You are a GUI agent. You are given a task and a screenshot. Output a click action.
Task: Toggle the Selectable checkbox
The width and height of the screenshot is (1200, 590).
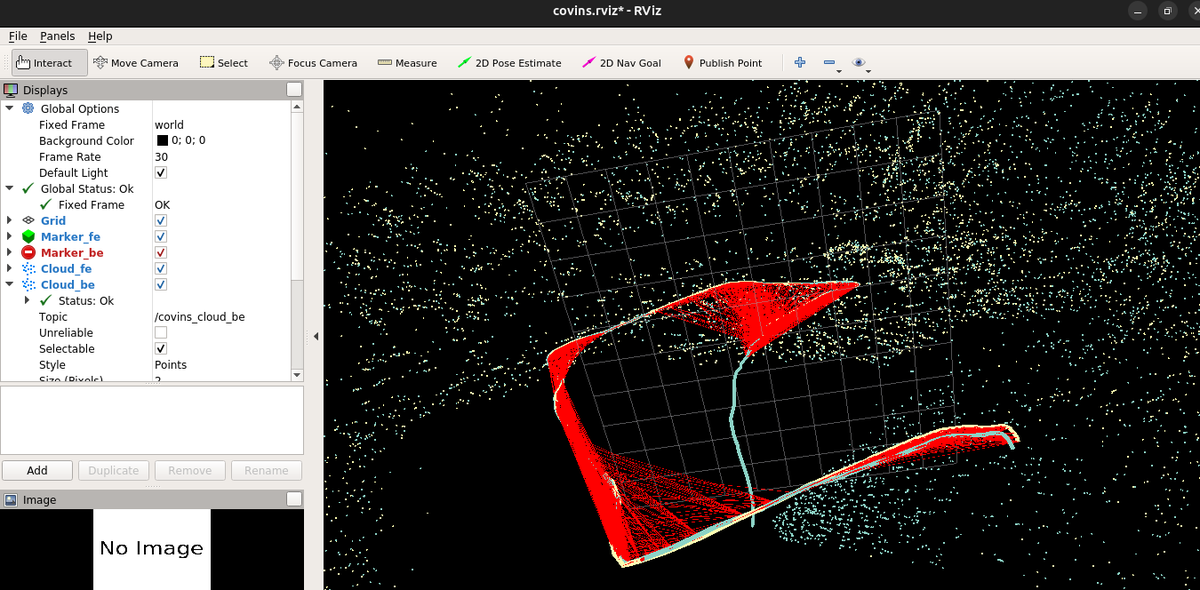coord(161,348)
